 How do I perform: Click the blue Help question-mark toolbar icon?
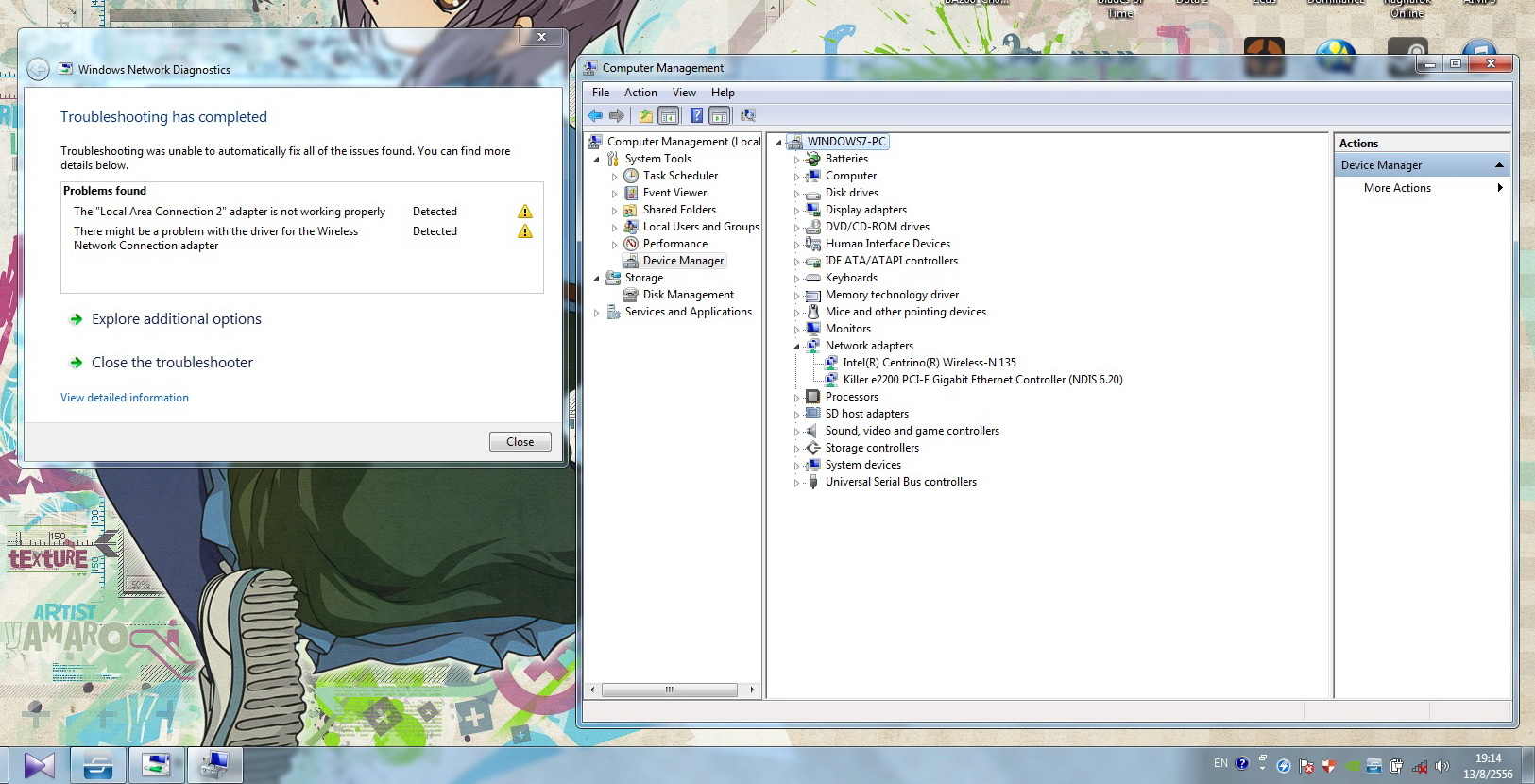[x=696, y=115]
